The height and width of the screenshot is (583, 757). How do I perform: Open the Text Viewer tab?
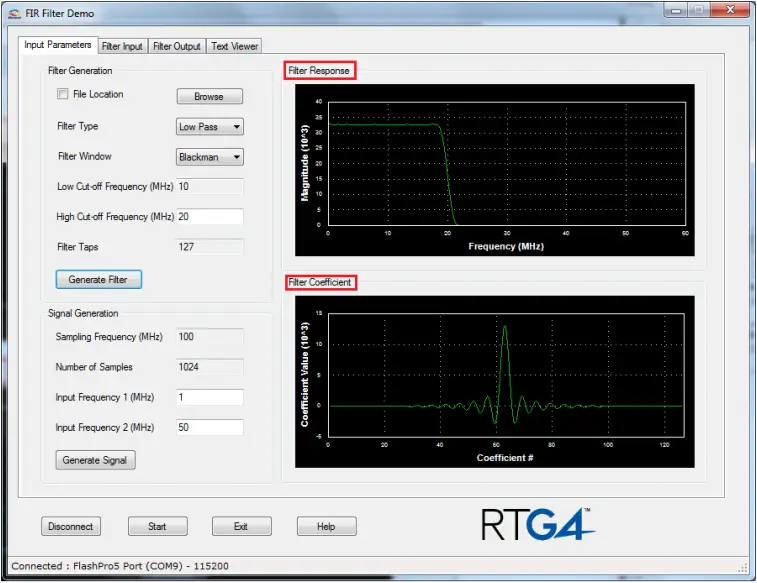point(235,46)
